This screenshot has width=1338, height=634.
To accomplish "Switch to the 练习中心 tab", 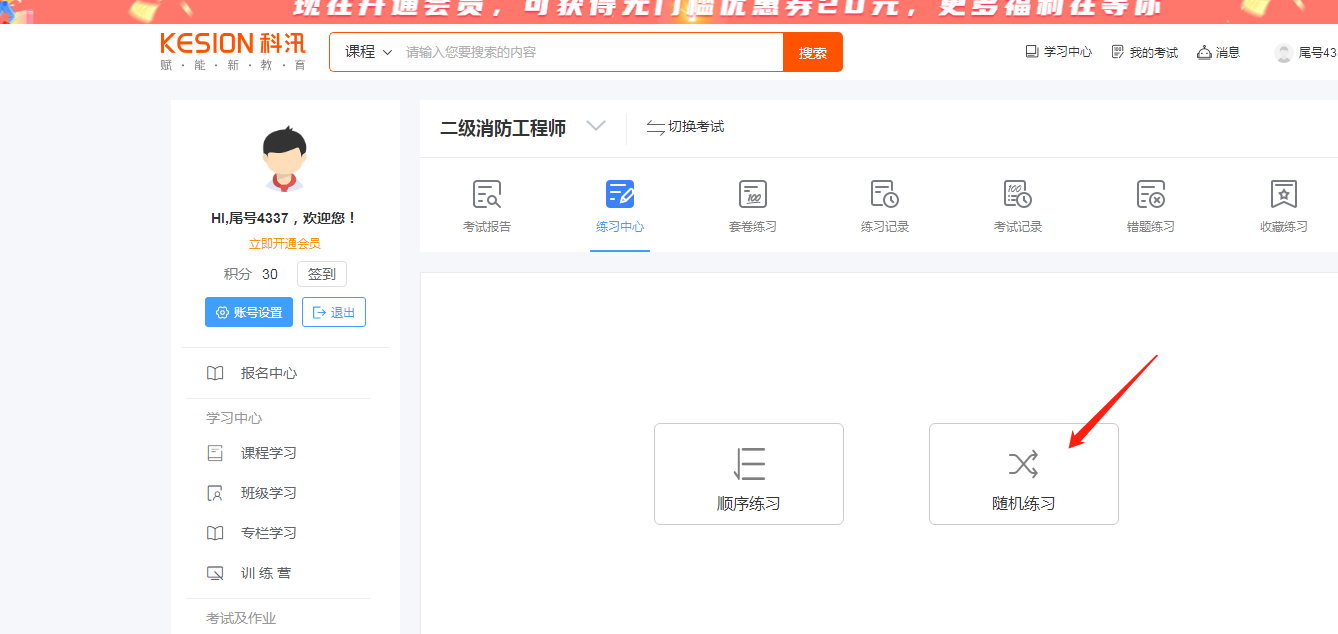I will point(619,207).
